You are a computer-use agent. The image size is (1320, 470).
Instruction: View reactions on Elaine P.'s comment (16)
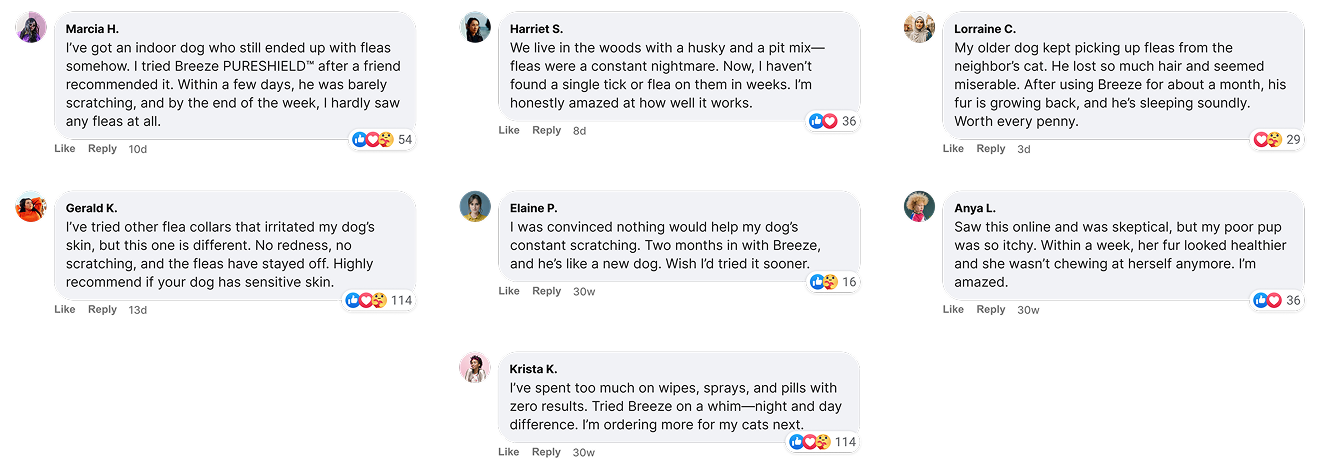click(834, 282)
